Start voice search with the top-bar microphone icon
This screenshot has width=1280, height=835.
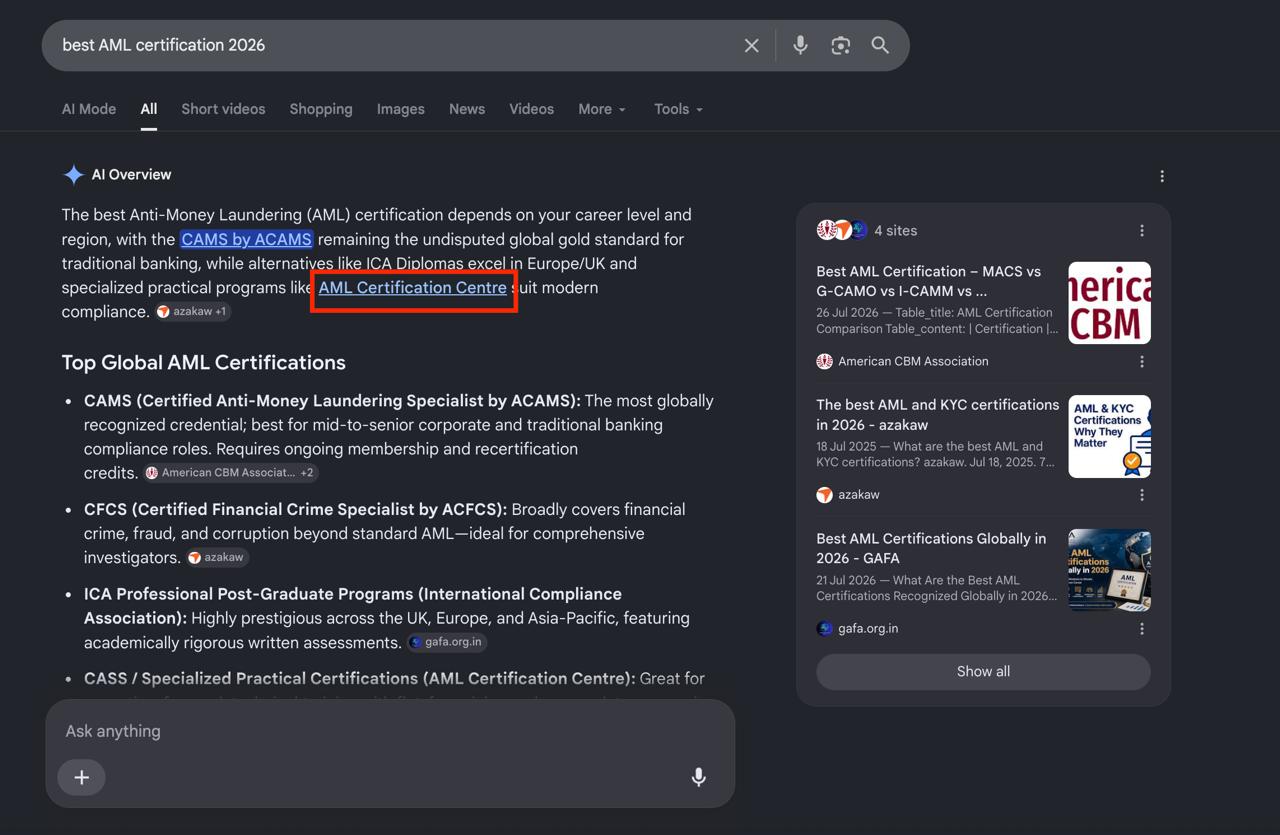800,45
